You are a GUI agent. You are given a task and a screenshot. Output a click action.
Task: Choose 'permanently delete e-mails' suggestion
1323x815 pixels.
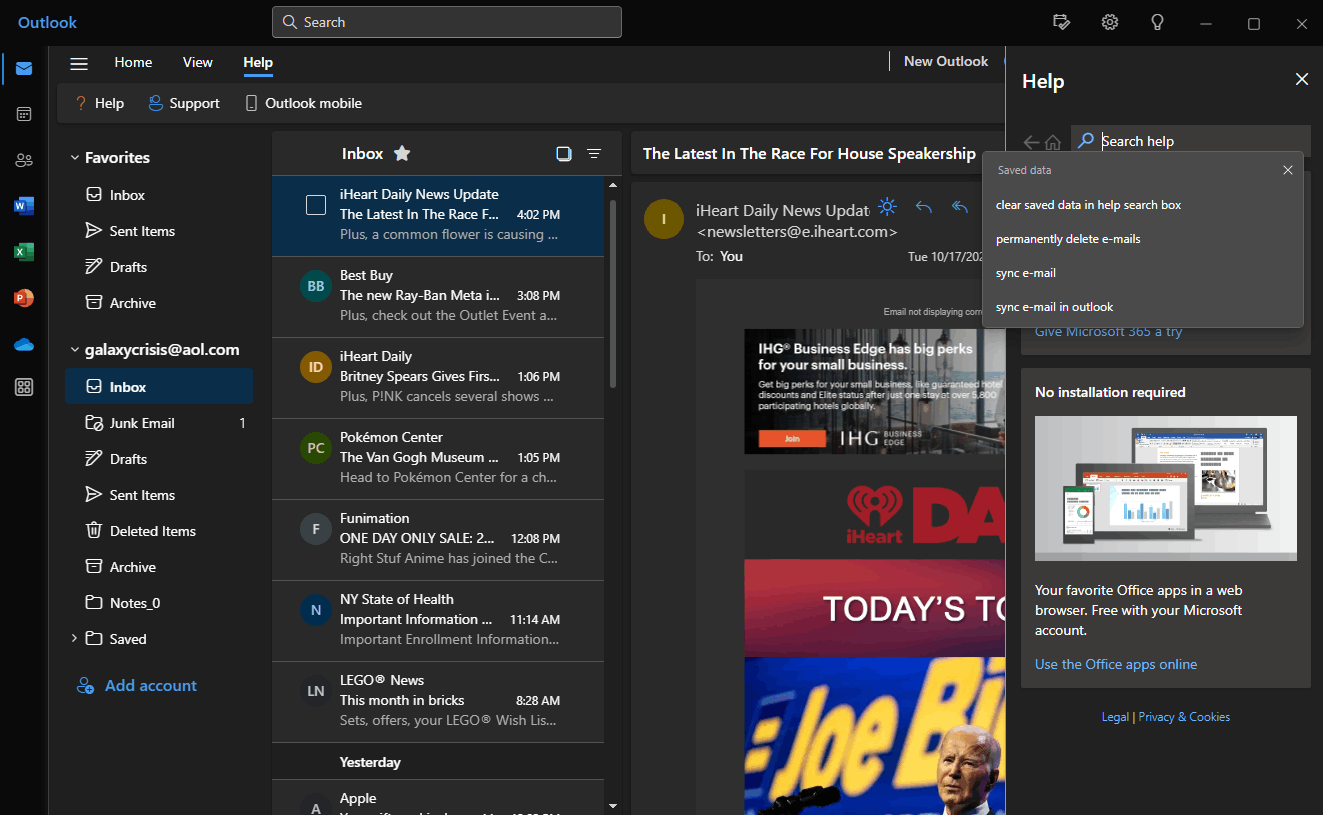tap(1143, 239)
